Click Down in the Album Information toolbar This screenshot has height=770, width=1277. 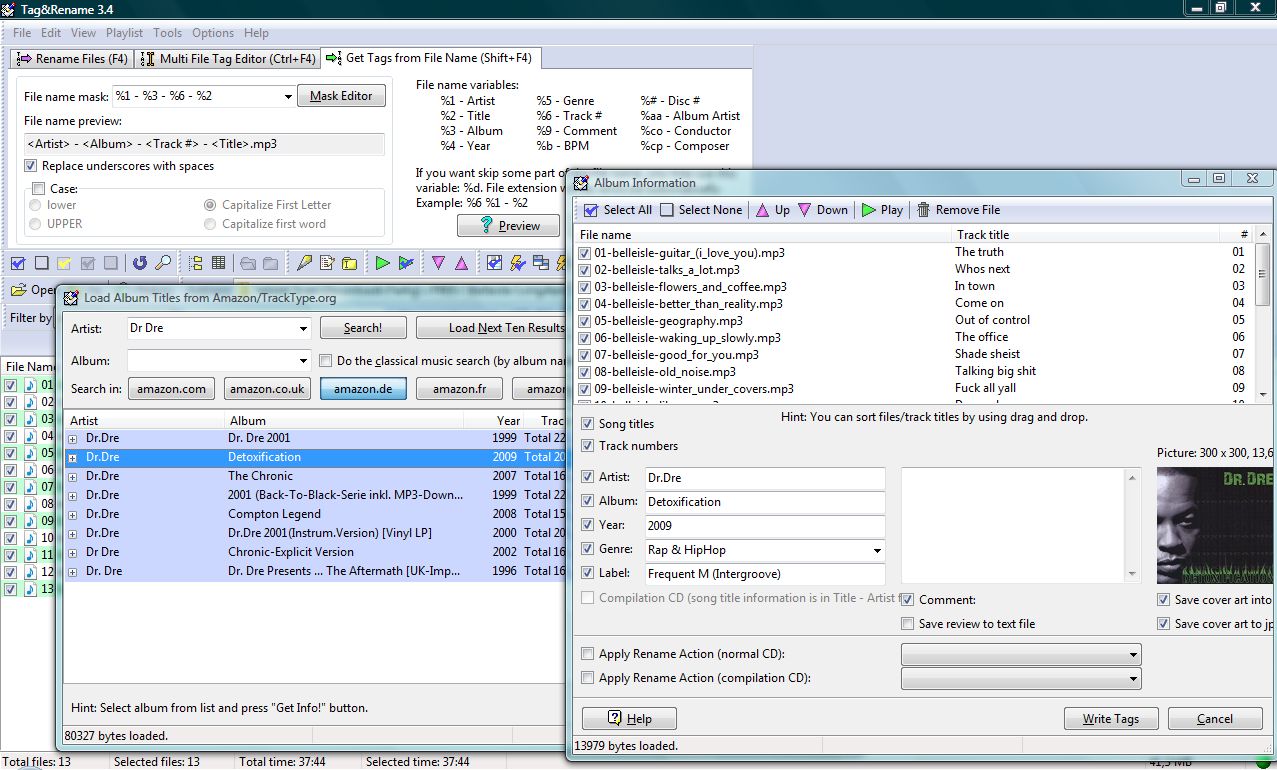pos(823,210)
